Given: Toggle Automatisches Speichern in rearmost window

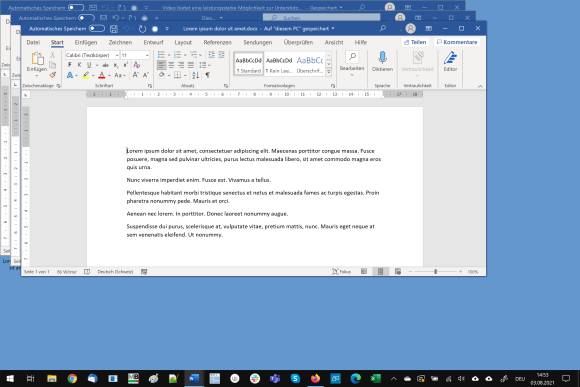Looking at the screenshot, I should tap(76, 7).
